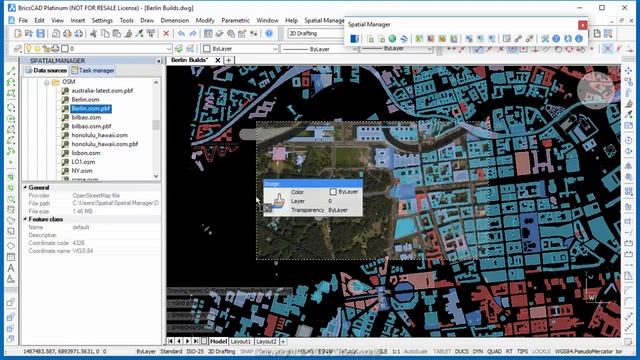
Task: Close the Berlin Builds drawing tab
Action: coord(218,60)
